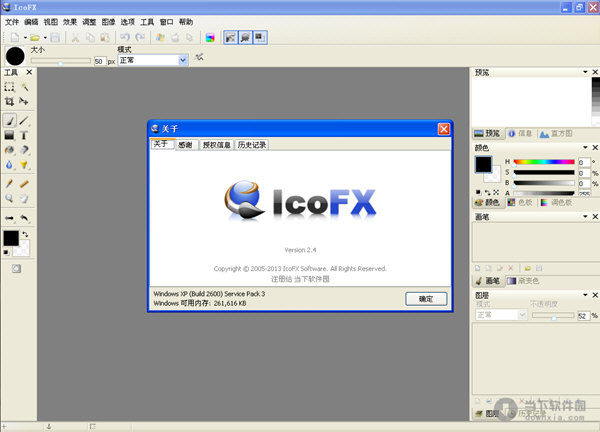Select the rectangular selection tool
Image resolution: width=600 pixels, height=432 pixels.
(x=9, y=87)
